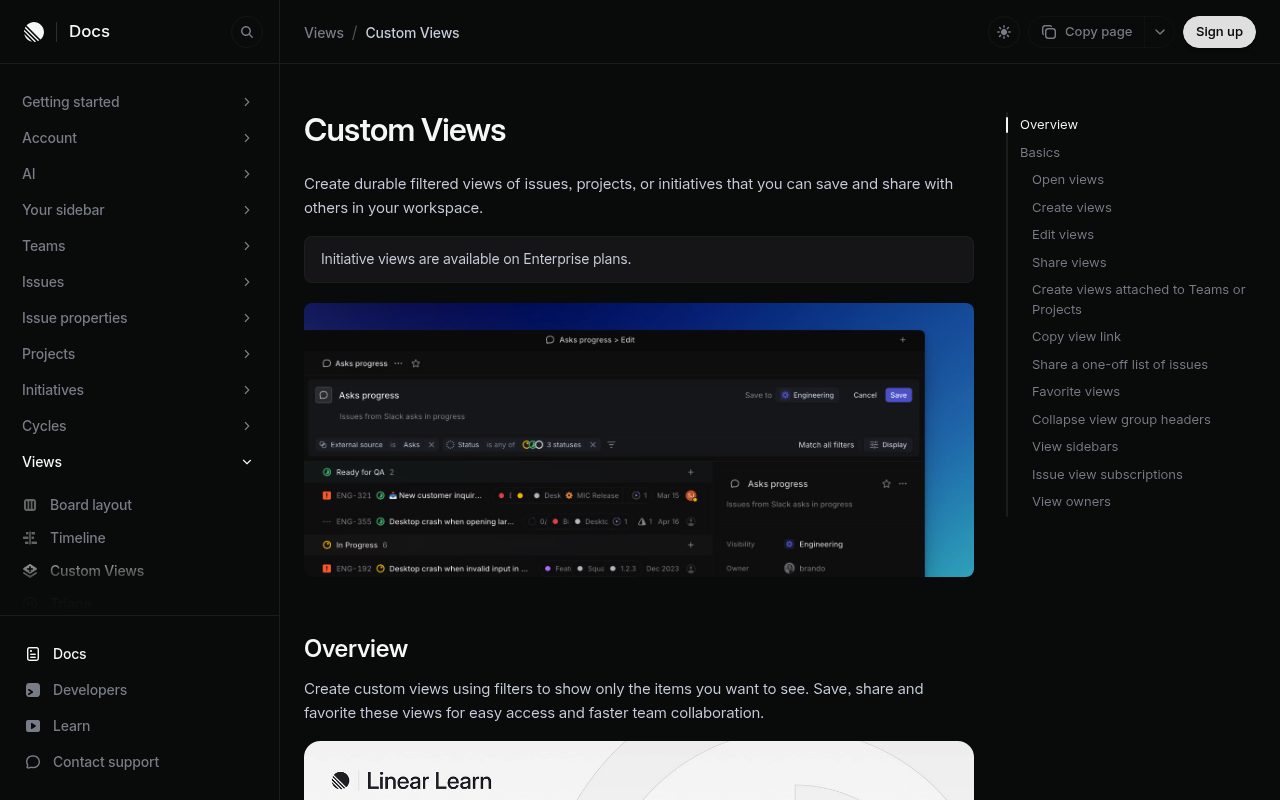Image resolution: width=1280 pixels, height=800 pixels.
Task: Click the Docs document icon
Action: click(x=33, y=654)
